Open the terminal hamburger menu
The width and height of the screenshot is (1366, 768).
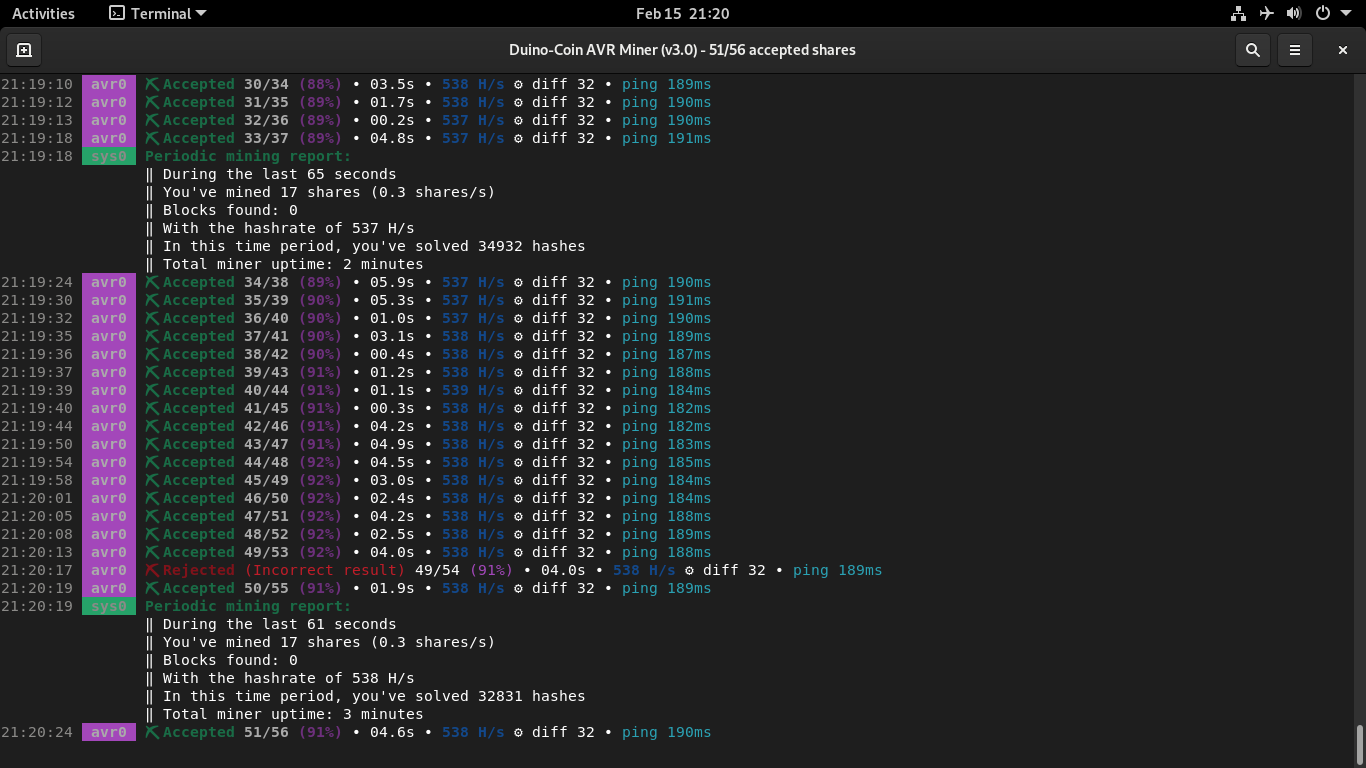click(x=1295, y=50)
